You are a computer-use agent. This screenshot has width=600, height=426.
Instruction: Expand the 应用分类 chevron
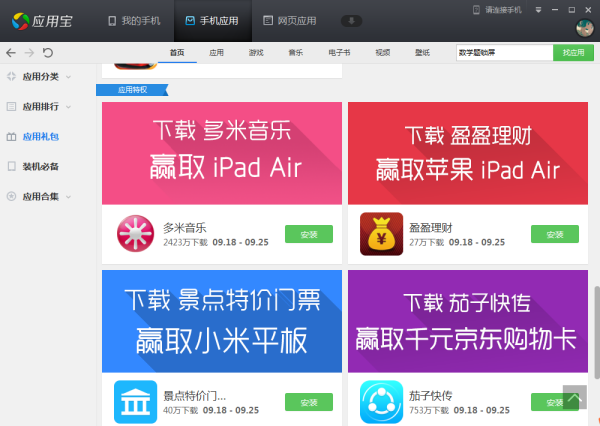coord(68,77)
